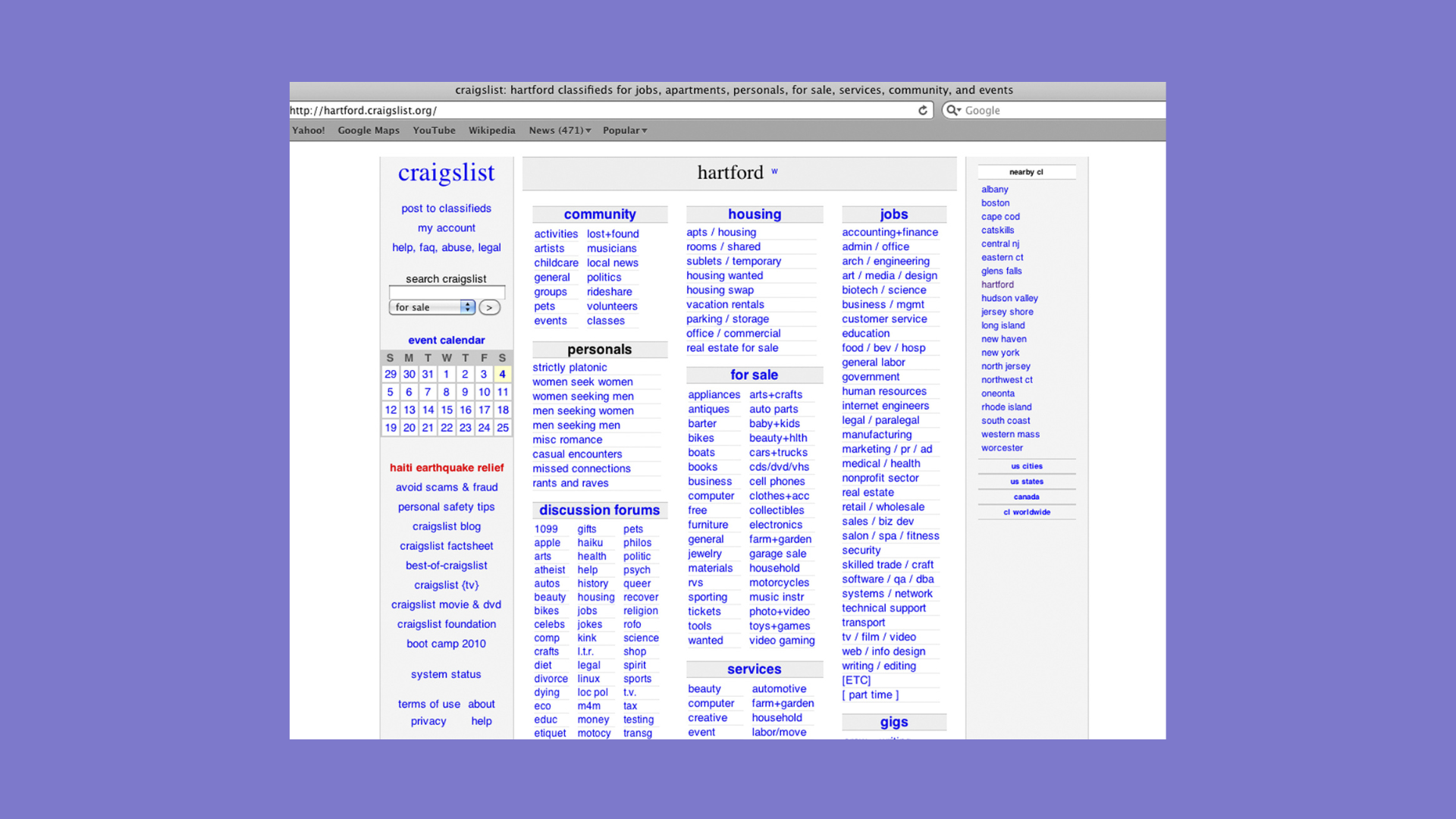Viewport: 1456px width, 819px height.
Task: Open the 'haiti earthquake relief' link
Action: pyautogui.click(x=446, y=468)
